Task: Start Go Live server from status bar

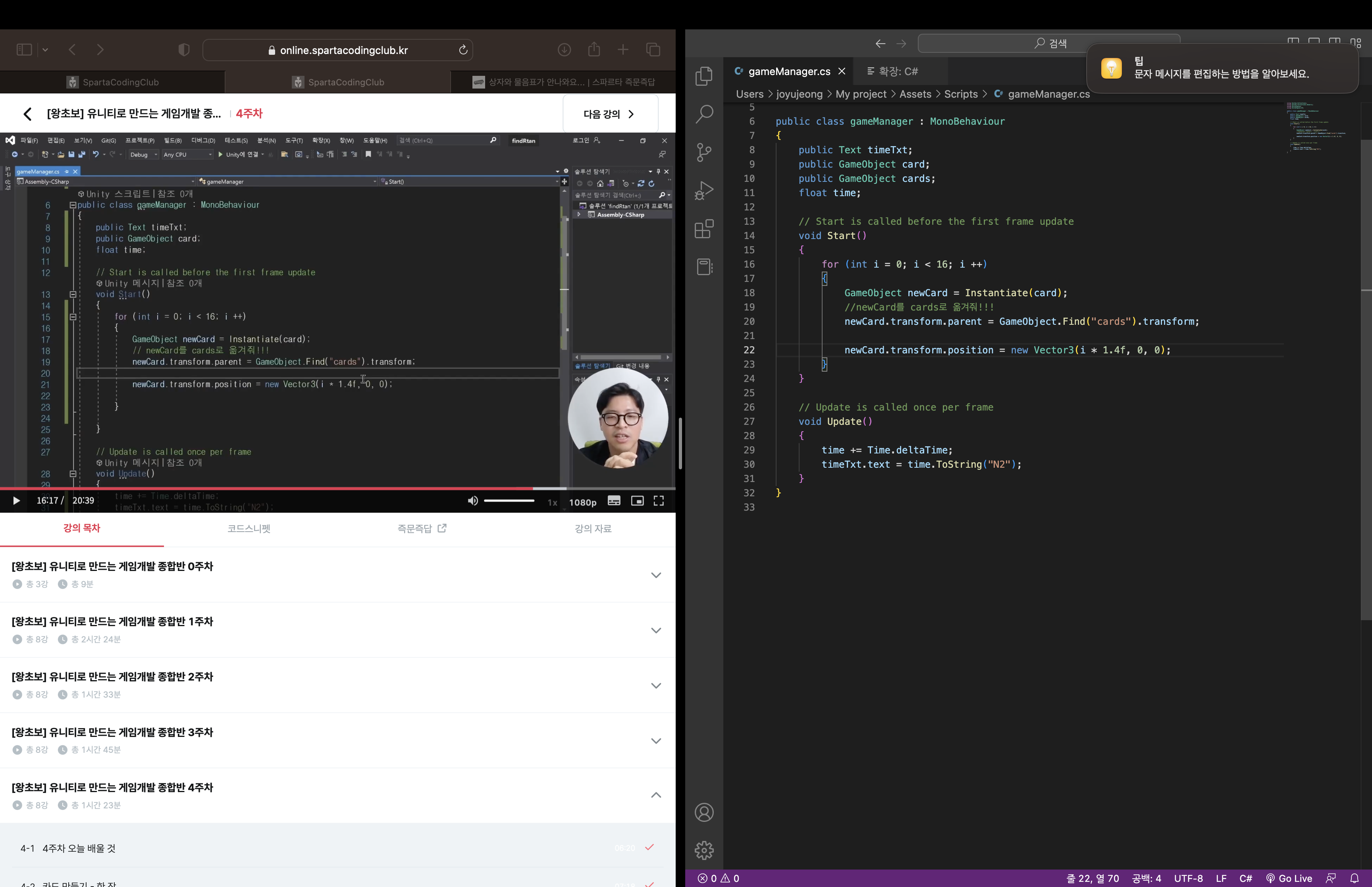Action: point(1289,878)
